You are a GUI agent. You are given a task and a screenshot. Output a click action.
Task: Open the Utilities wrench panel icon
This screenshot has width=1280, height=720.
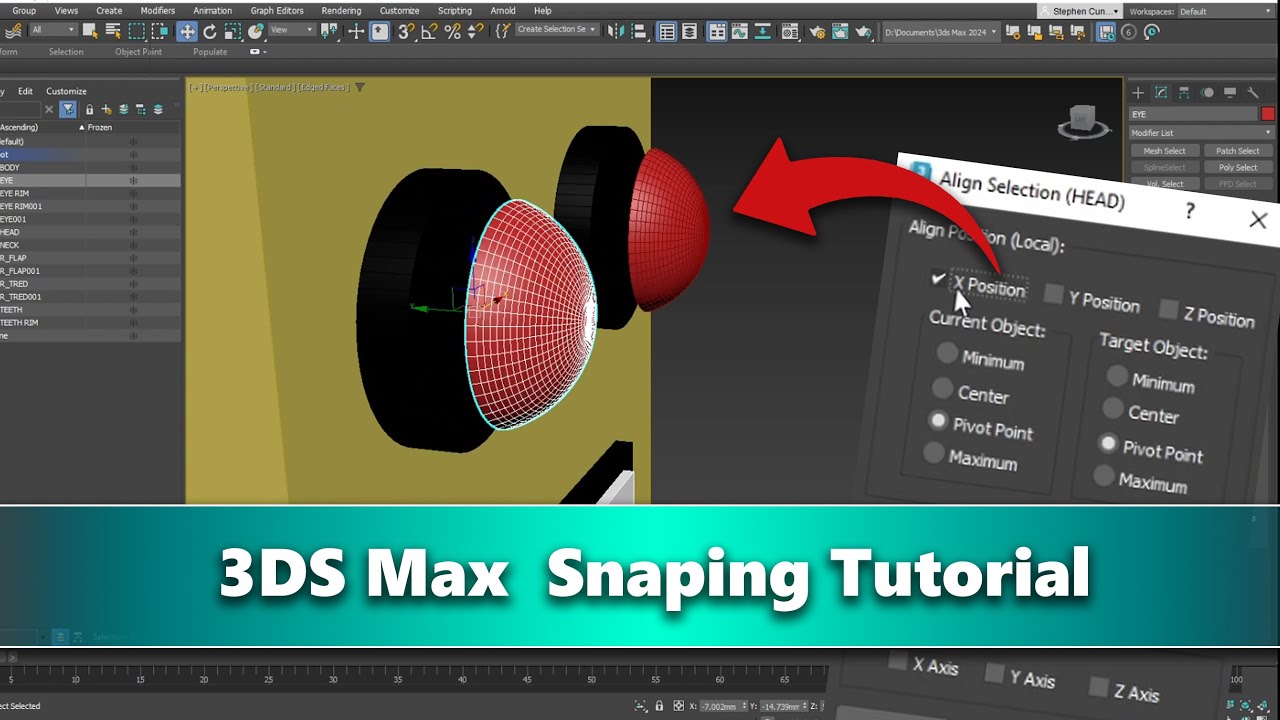(x=1253, y=92)
